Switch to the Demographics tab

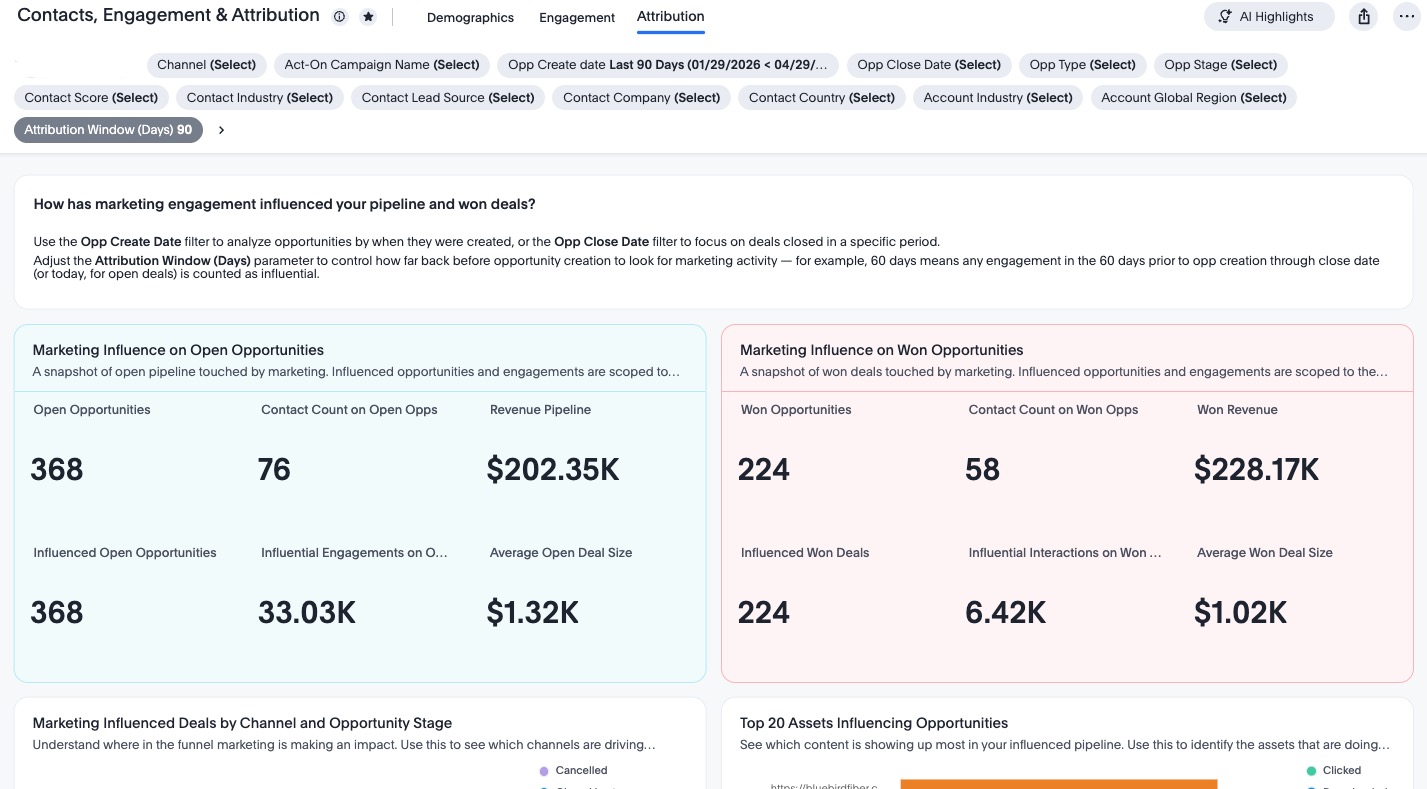pyautogui.click(x=470, y=18)
